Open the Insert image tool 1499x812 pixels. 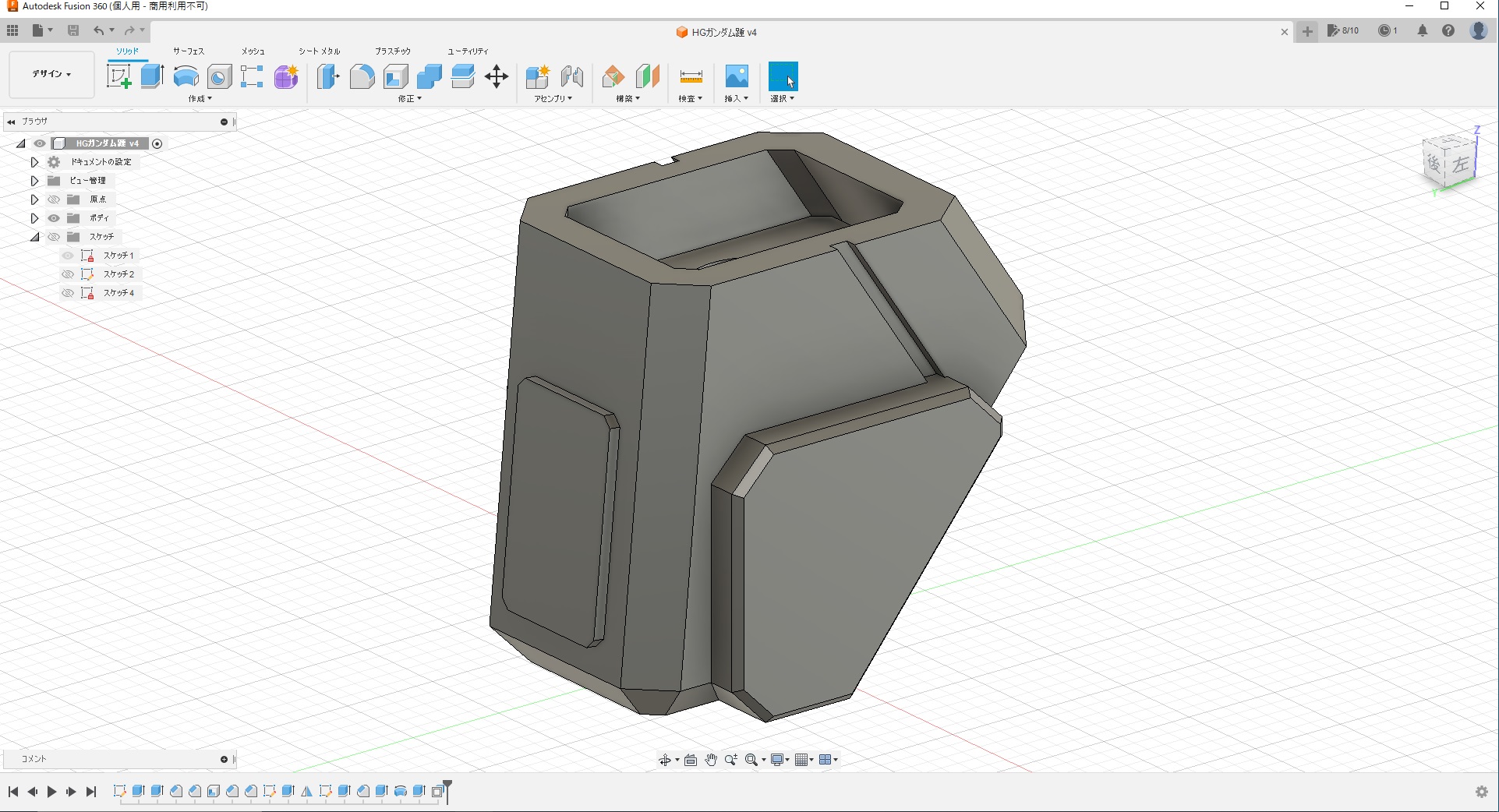pyautogui.click(x=737, y=76)
